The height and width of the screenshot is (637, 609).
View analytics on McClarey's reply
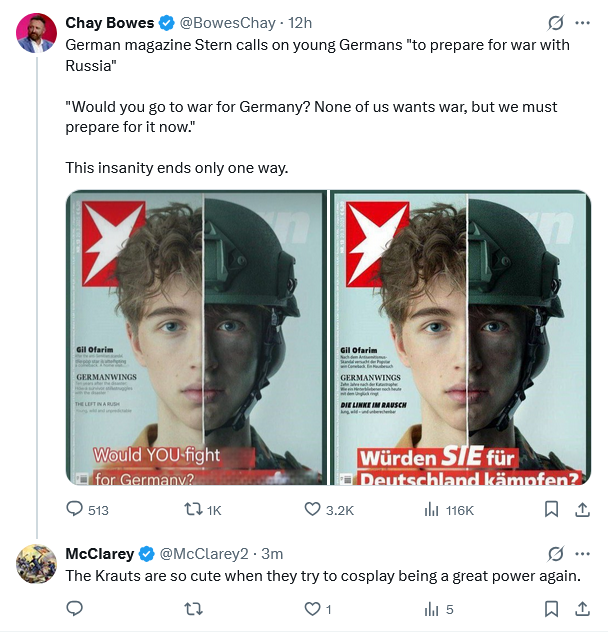pos(432,608)
